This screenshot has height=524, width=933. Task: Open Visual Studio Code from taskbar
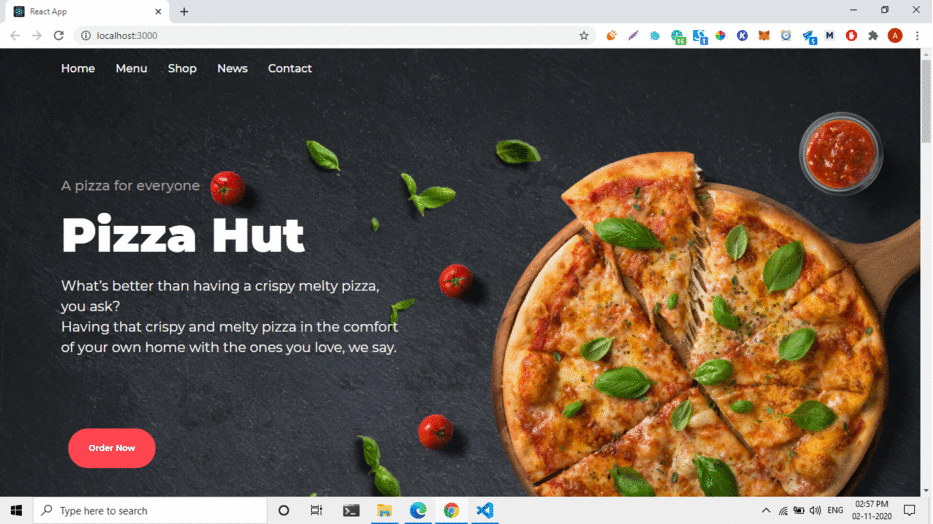point(485,510)
